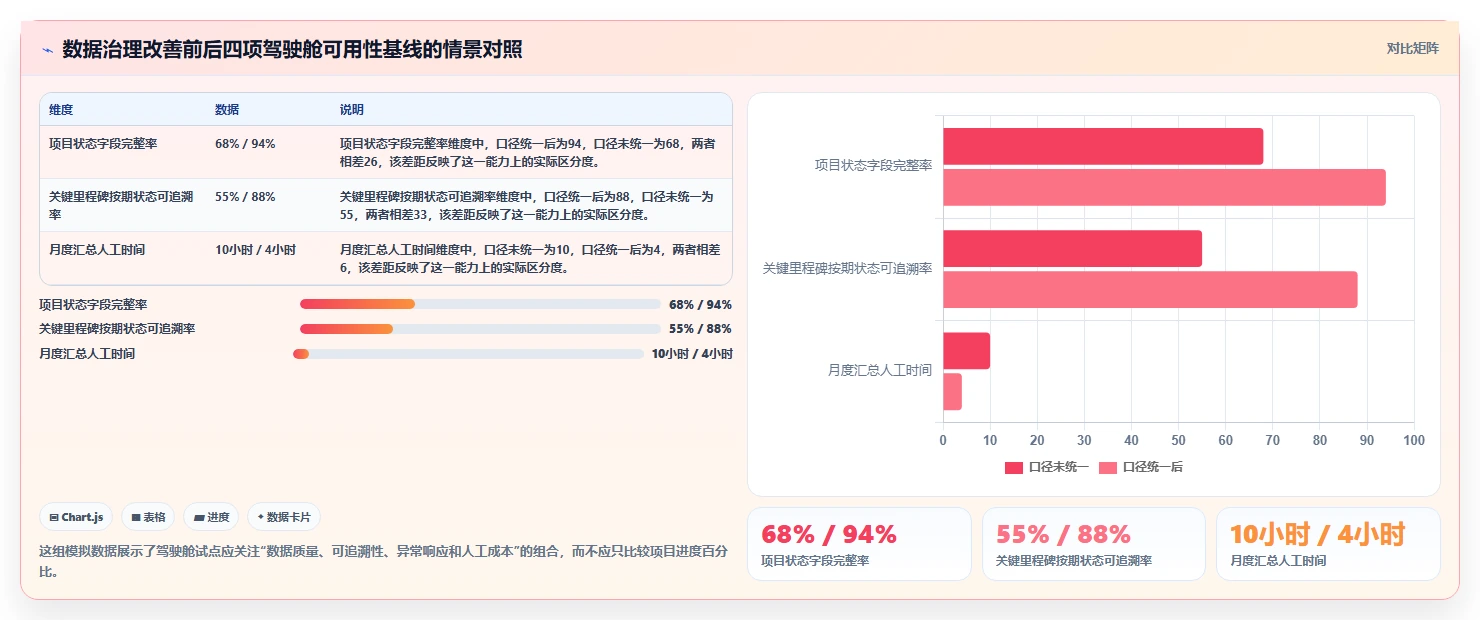Viewport: 1480px width, 620px height.
Task: Open the 68% / 94% data card
Action: [x=859, y=544]
